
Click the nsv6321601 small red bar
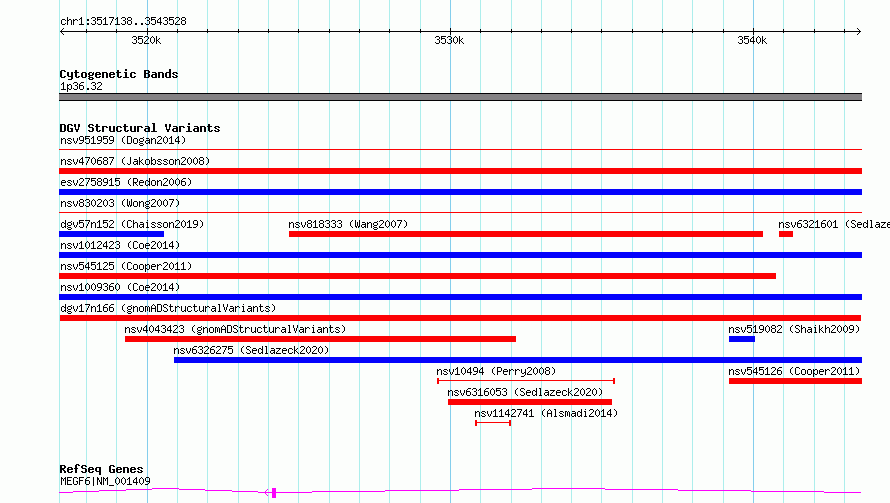[786, 234]
